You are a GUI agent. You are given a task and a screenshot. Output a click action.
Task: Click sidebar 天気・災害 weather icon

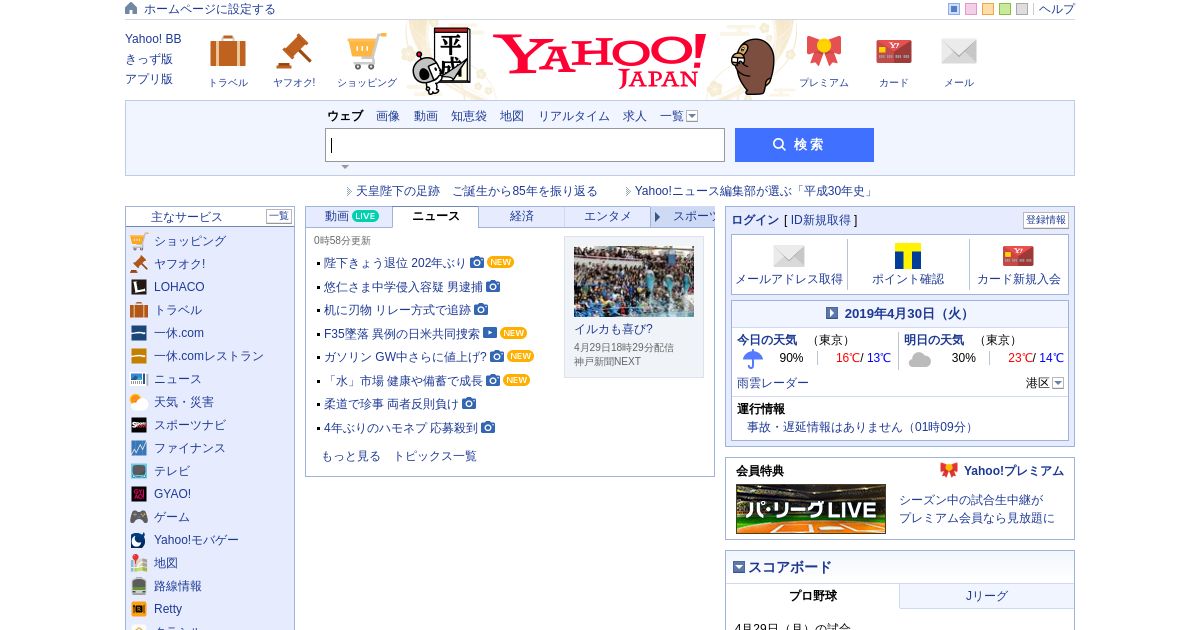(139, 402)
